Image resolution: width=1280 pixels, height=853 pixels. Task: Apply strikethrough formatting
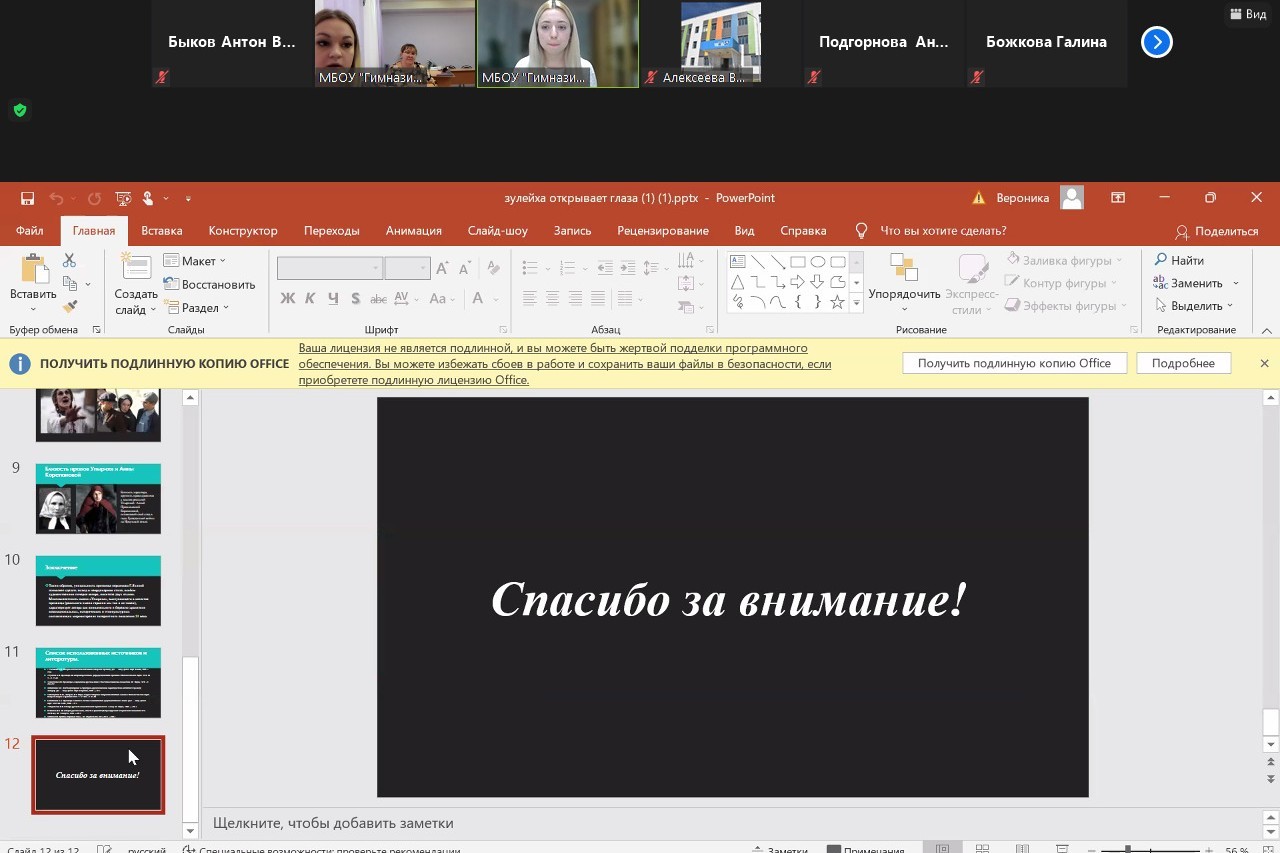379,298
